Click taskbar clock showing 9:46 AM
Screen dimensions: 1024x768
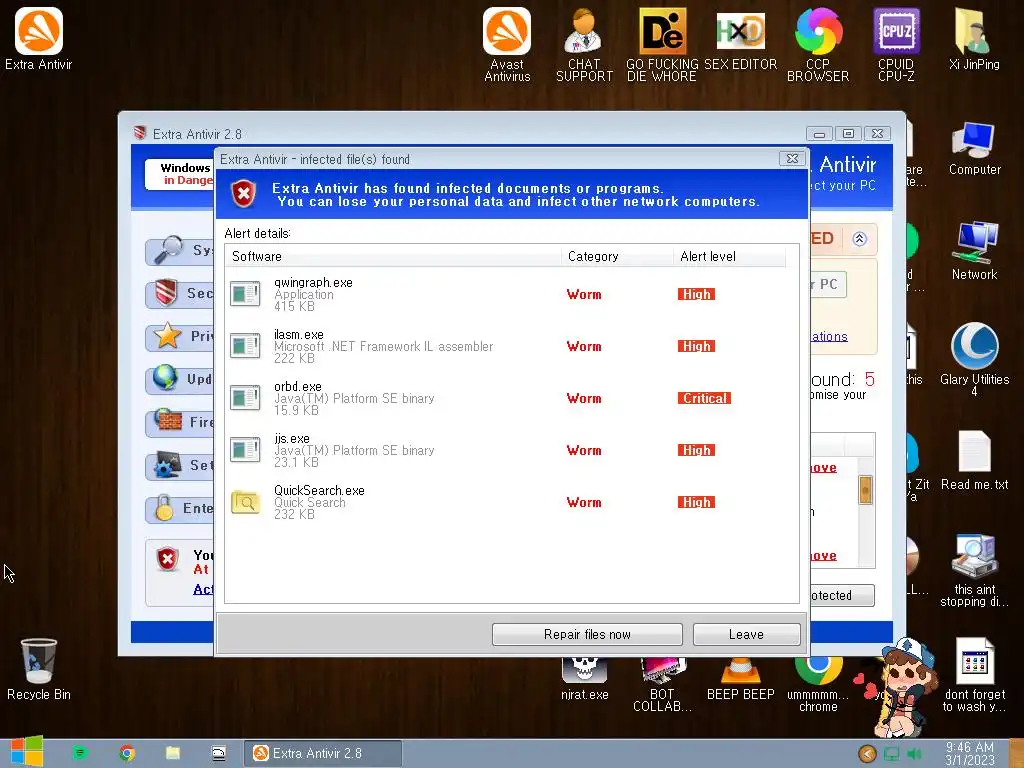tap(970, 754)
